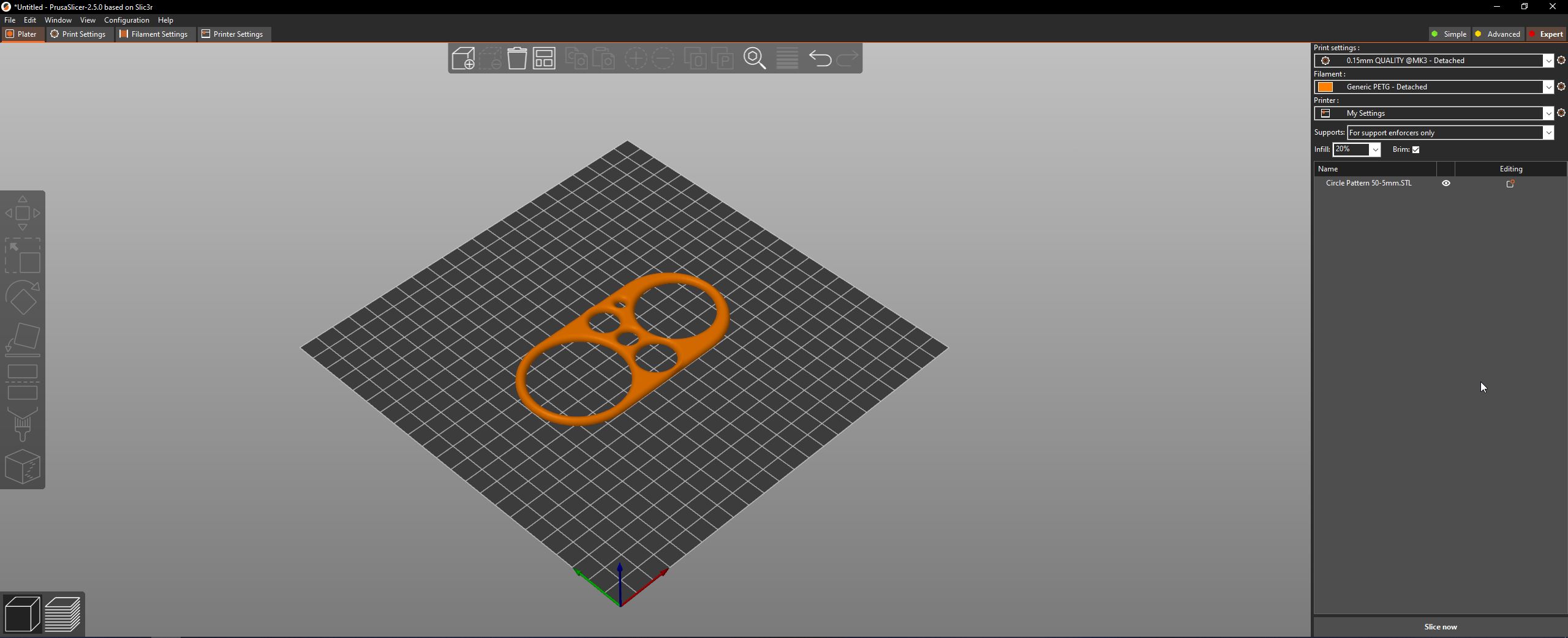Click the orange filament color swatch
Viewport: 1568px width, 638px height.
[x=1325, y=87]
